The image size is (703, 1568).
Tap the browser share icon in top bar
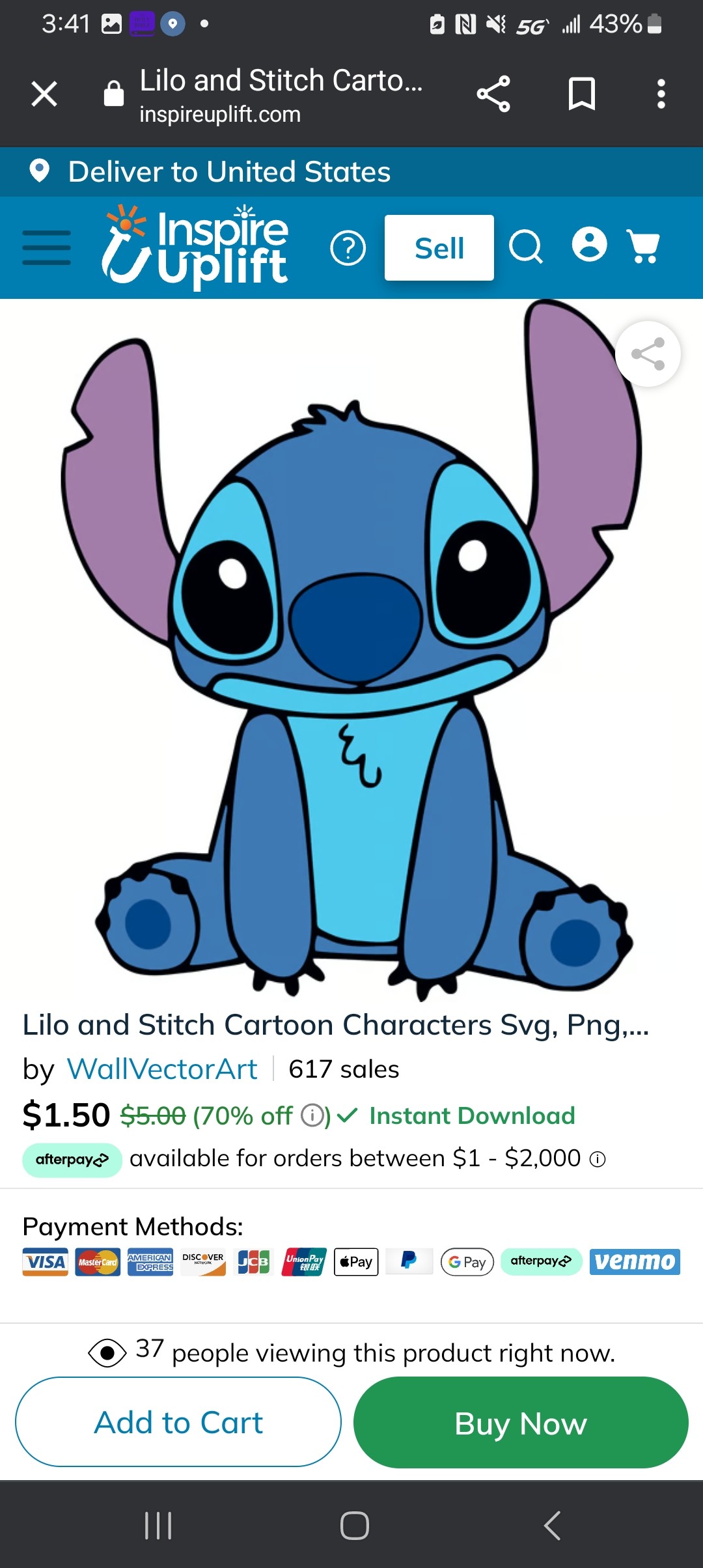[x=493, y=94]
